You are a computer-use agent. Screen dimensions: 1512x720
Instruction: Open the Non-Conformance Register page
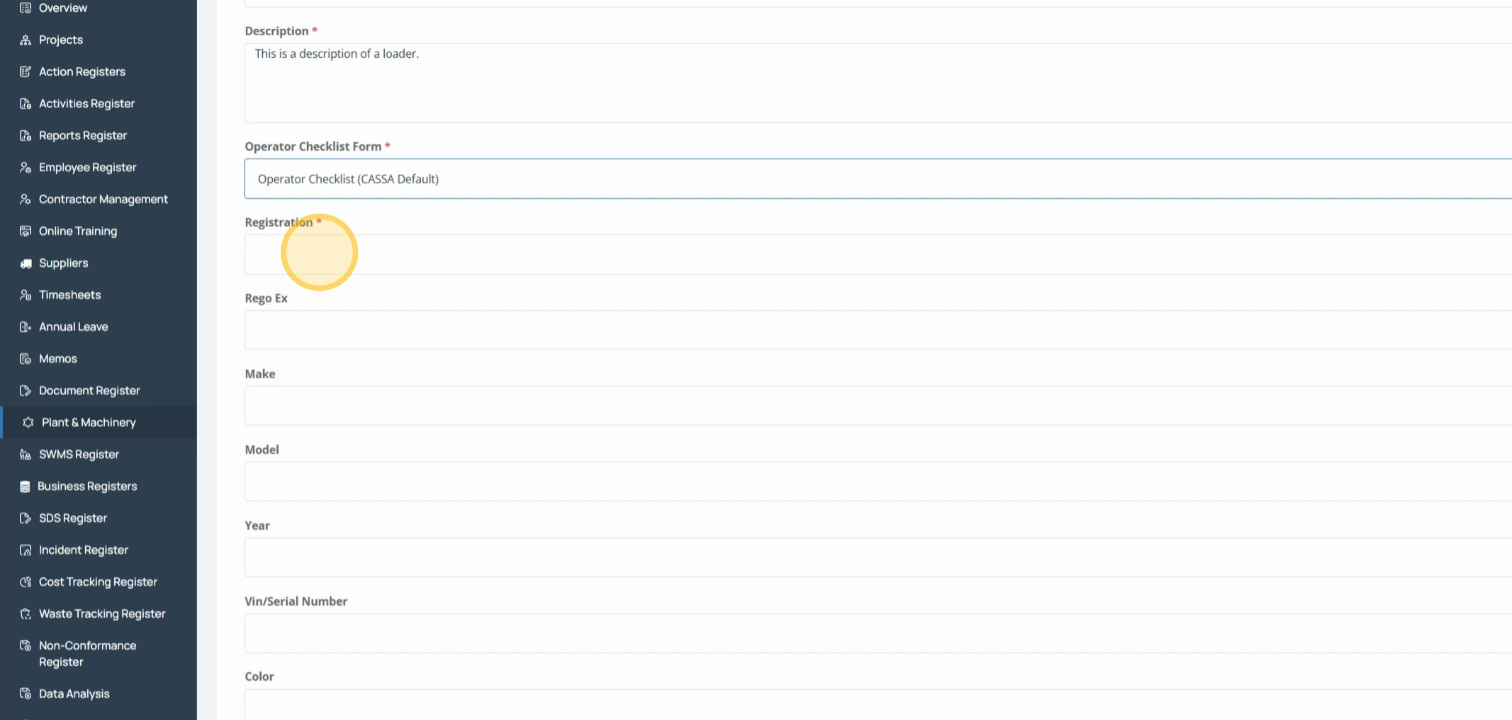pos(87,654)
